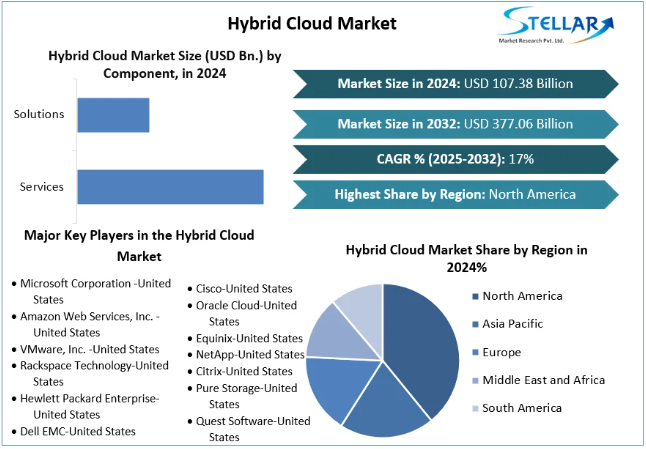
Task: Select the CAGR % (2025-2032) banner
Action: 455,159
